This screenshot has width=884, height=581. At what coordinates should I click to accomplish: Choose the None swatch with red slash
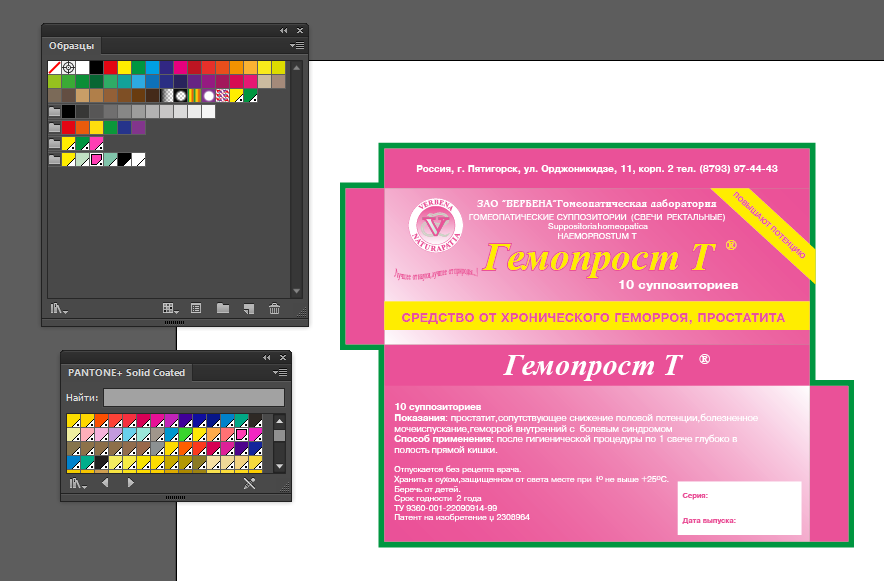click(x=54, y=68)
